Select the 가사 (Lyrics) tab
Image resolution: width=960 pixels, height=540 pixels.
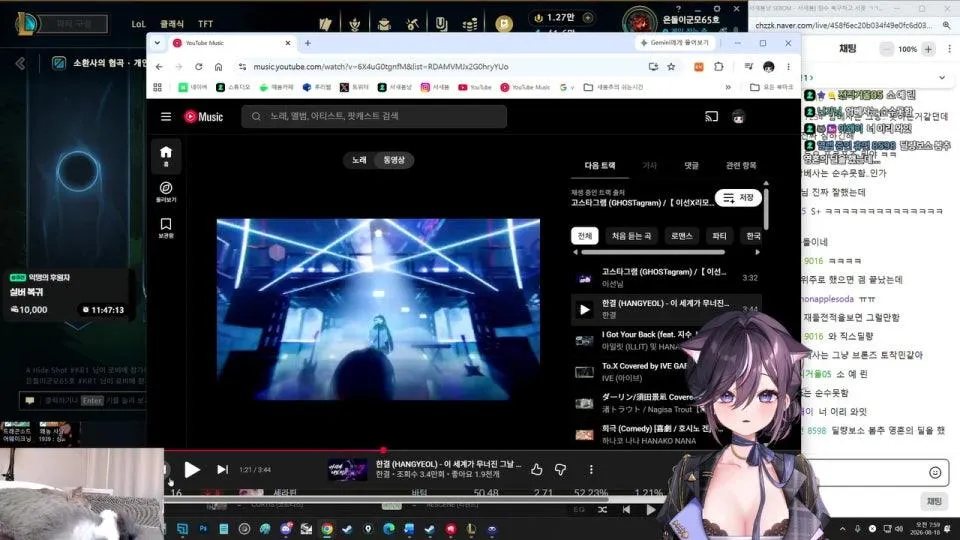[x=650, y=165]
